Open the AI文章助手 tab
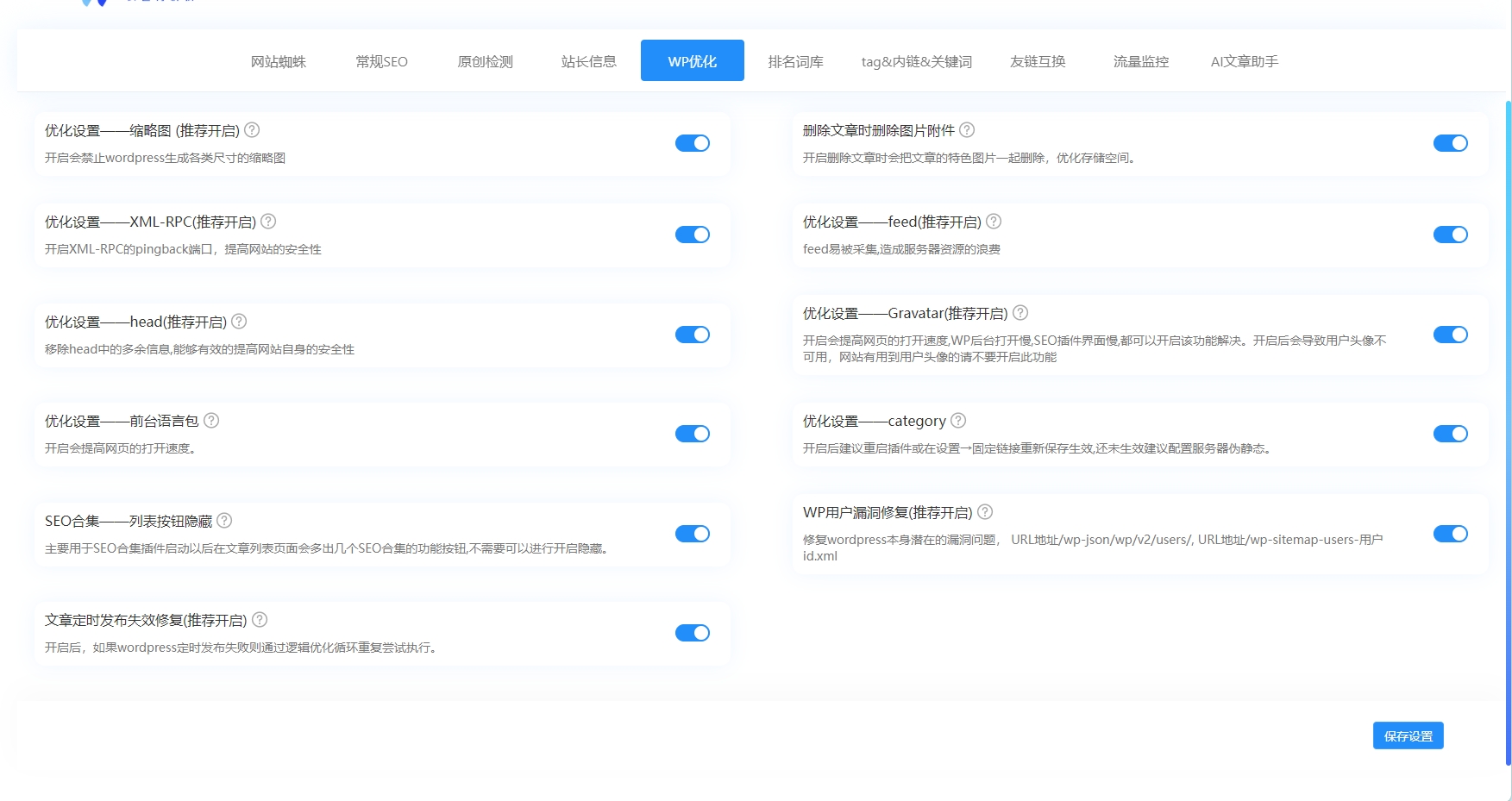This screenshot has width=1512, height=801. tap(1245, 60)
